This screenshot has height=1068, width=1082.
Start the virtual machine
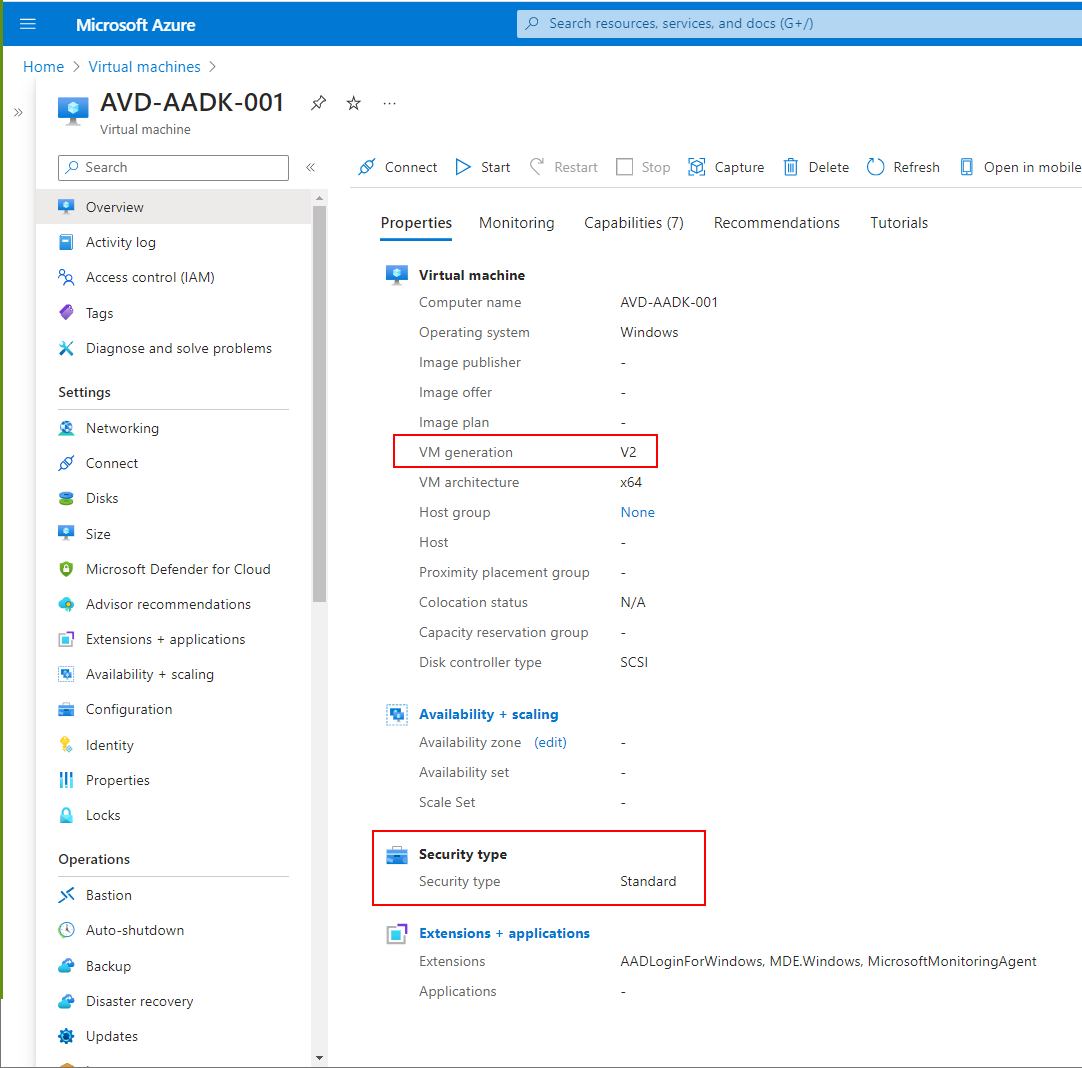point(482,167)
